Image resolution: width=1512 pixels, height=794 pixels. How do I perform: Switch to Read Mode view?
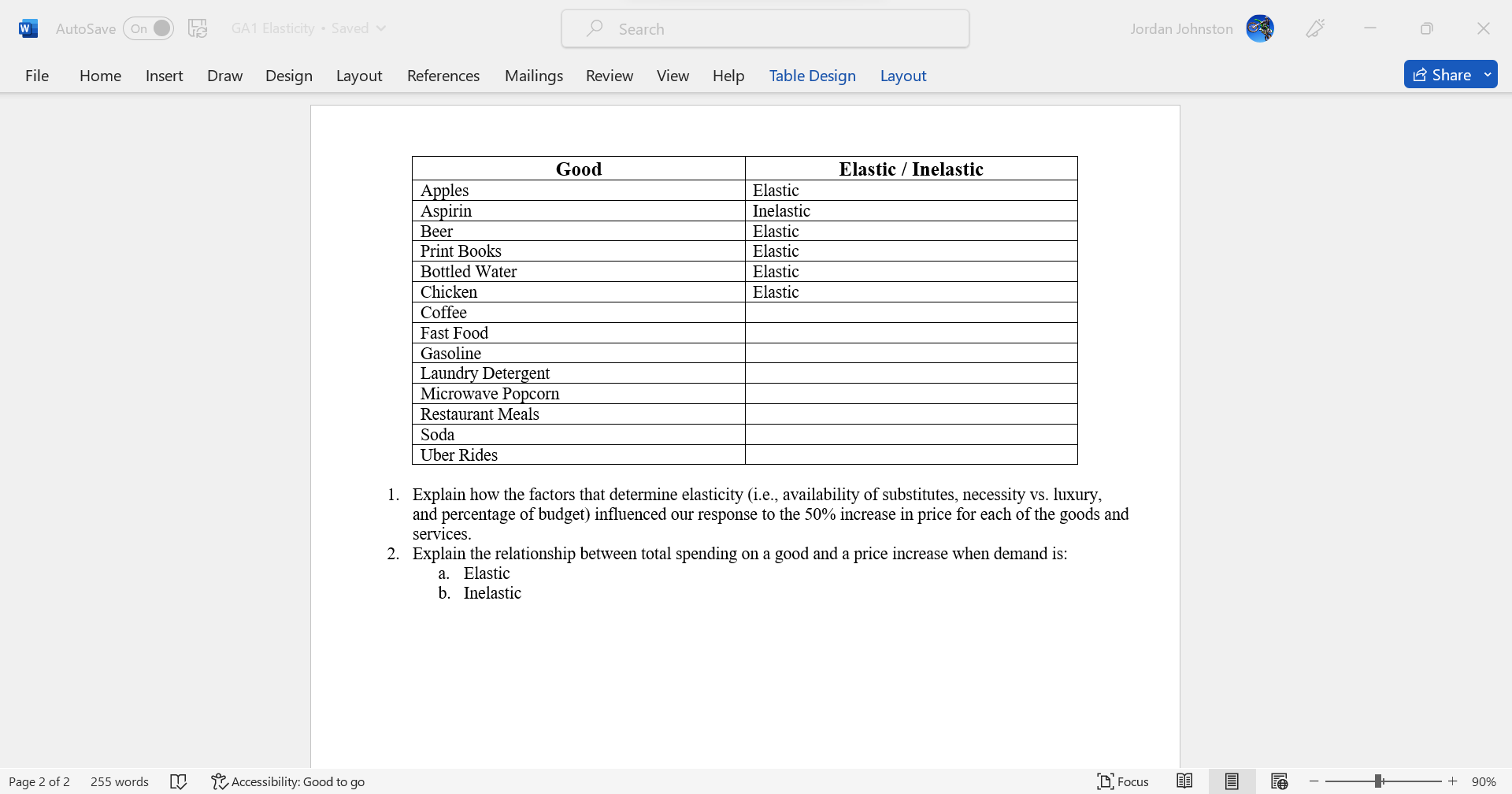1185,781
